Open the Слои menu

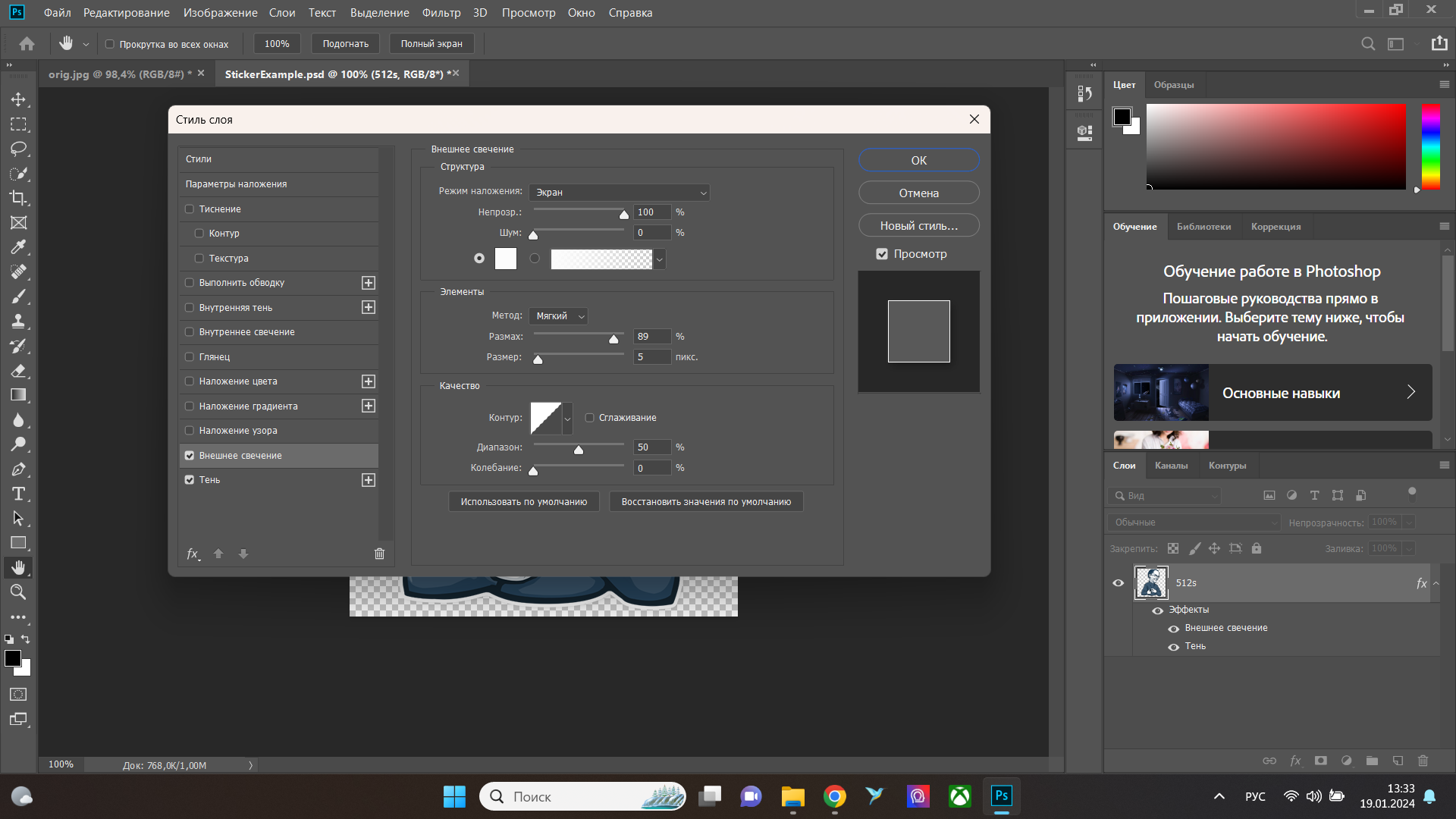point(282,13)
